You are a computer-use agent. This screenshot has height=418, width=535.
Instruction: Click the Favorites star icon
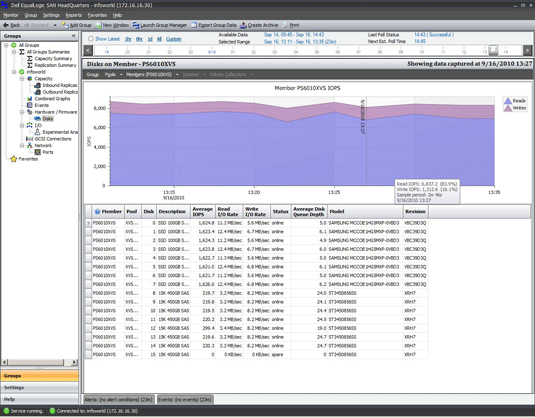pyautogui.click(x=14, y=159)
